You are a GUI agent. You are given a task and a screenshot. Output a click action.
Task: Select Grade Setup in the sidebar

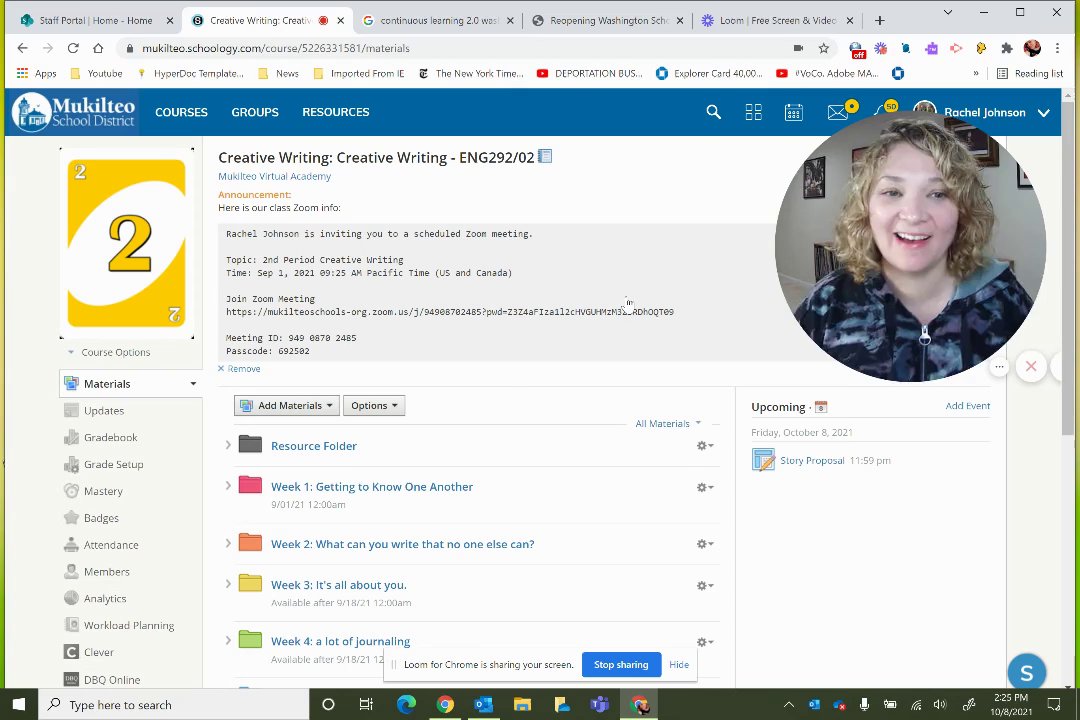(114, 464)
